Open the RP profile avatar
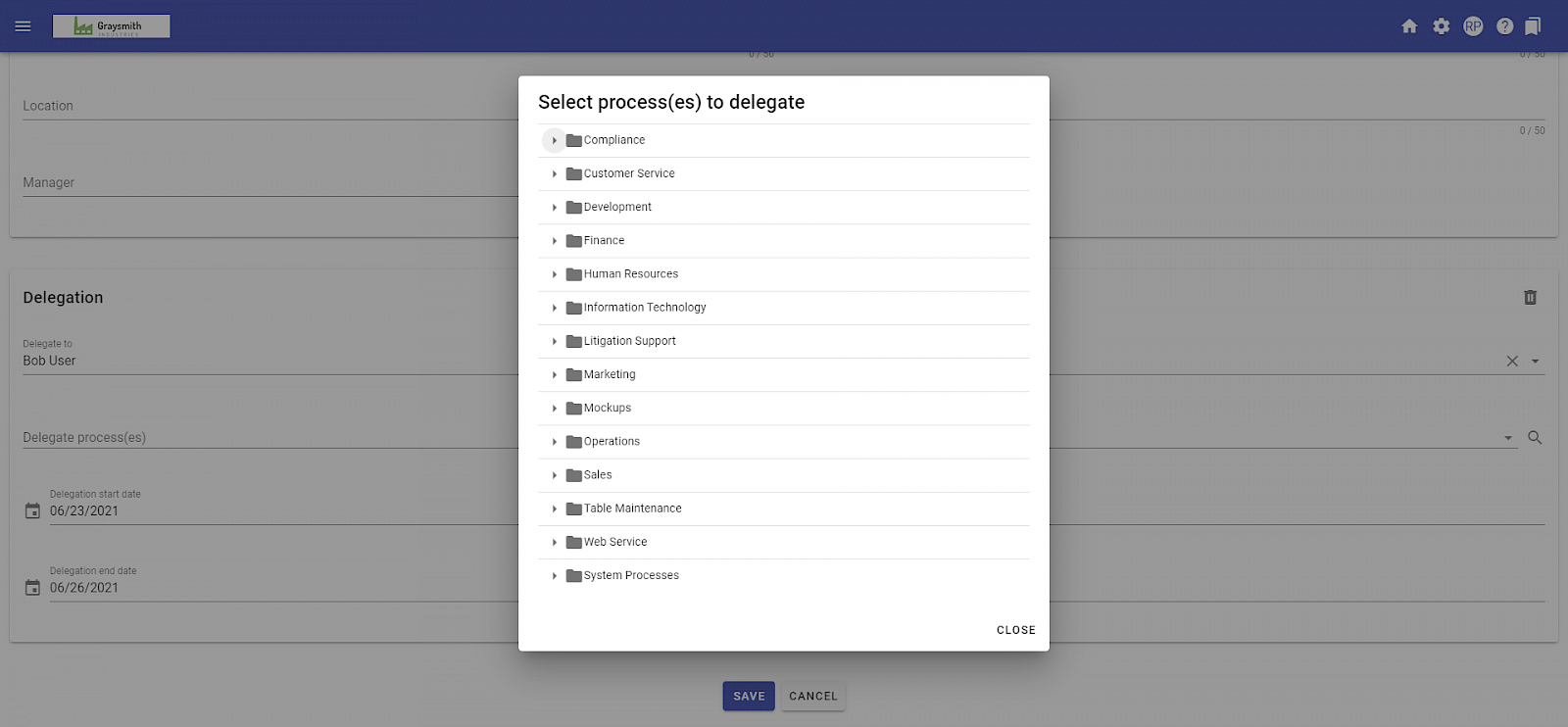This screenshot has width=1568, height=727. coord(1473,26)
